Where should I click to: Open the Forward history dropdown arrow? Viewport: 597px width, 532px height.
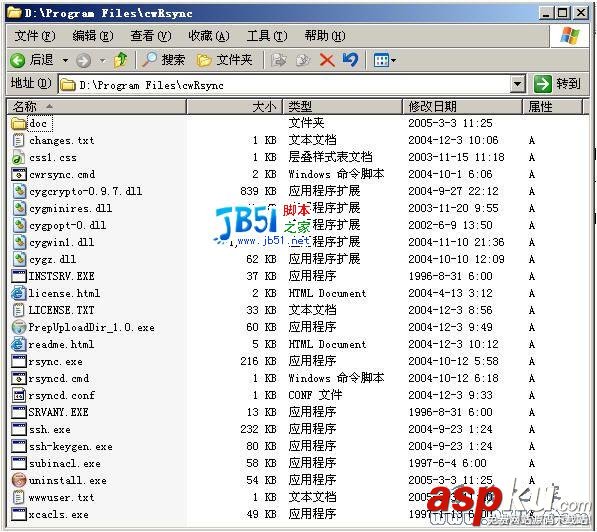[102, 60]
